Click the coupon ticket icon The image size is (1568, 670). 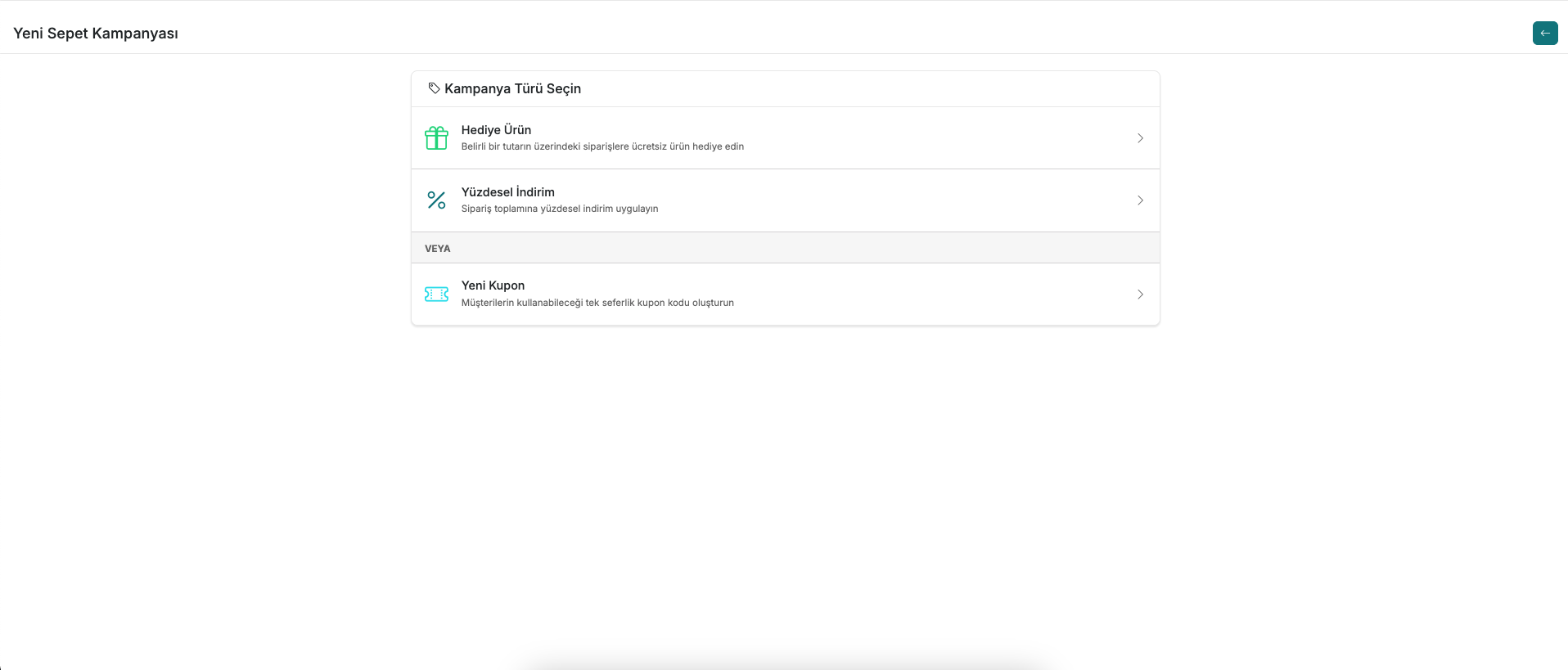click(x=436, y=295)
